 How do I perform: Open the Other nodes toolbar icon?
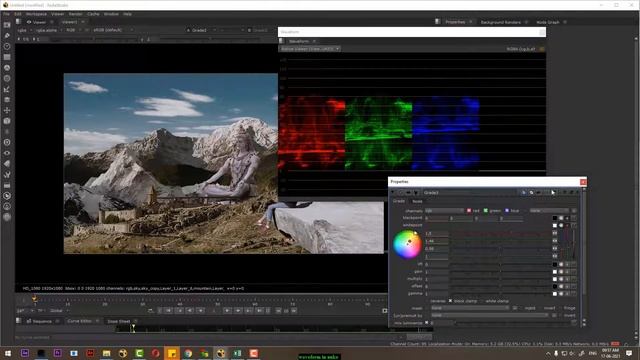click(7, 185)
